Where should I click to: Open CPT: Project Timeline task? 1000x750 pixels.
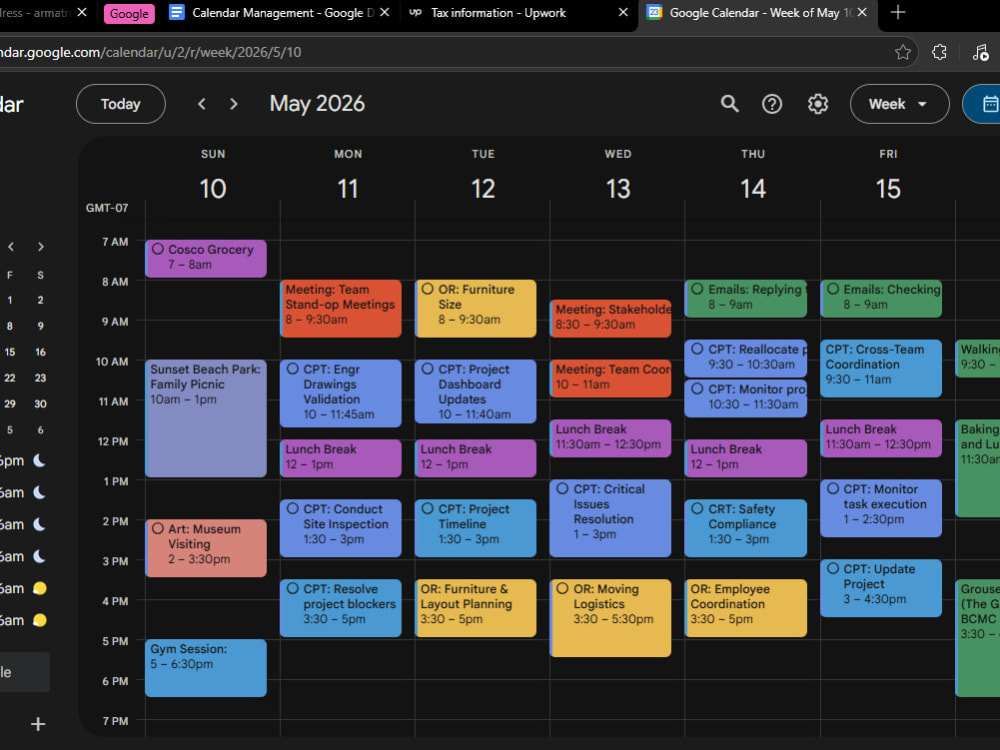coord(476,528)
